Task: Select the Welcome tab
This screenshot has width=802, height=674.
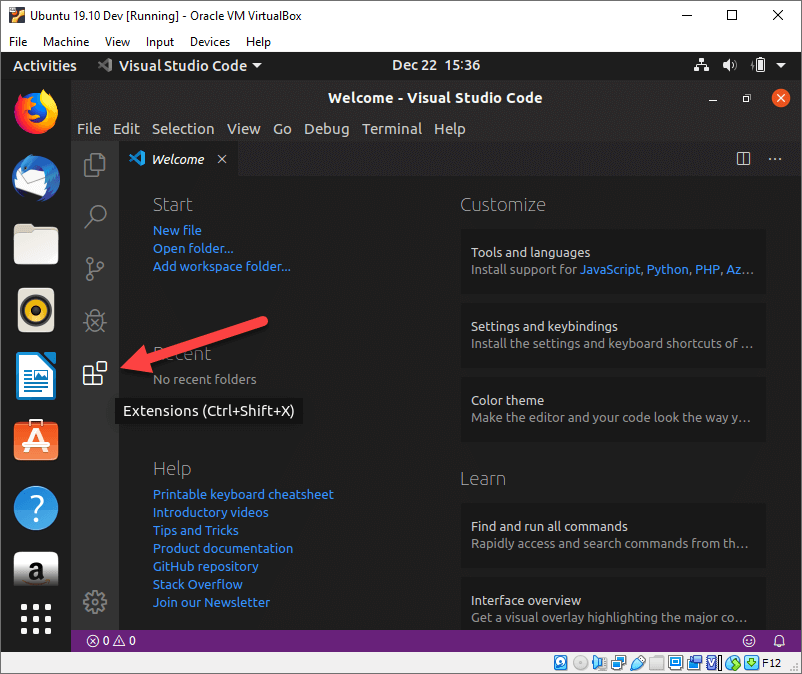Action: click(x=178, y=159)
